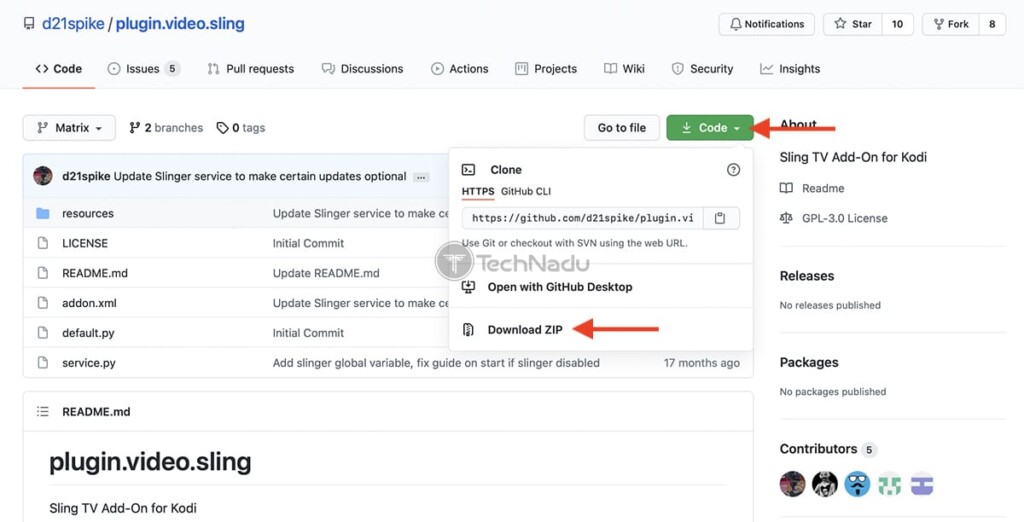Open the Packages section heading
This screenshot has height=522, width=1024.
click(809, 363)
